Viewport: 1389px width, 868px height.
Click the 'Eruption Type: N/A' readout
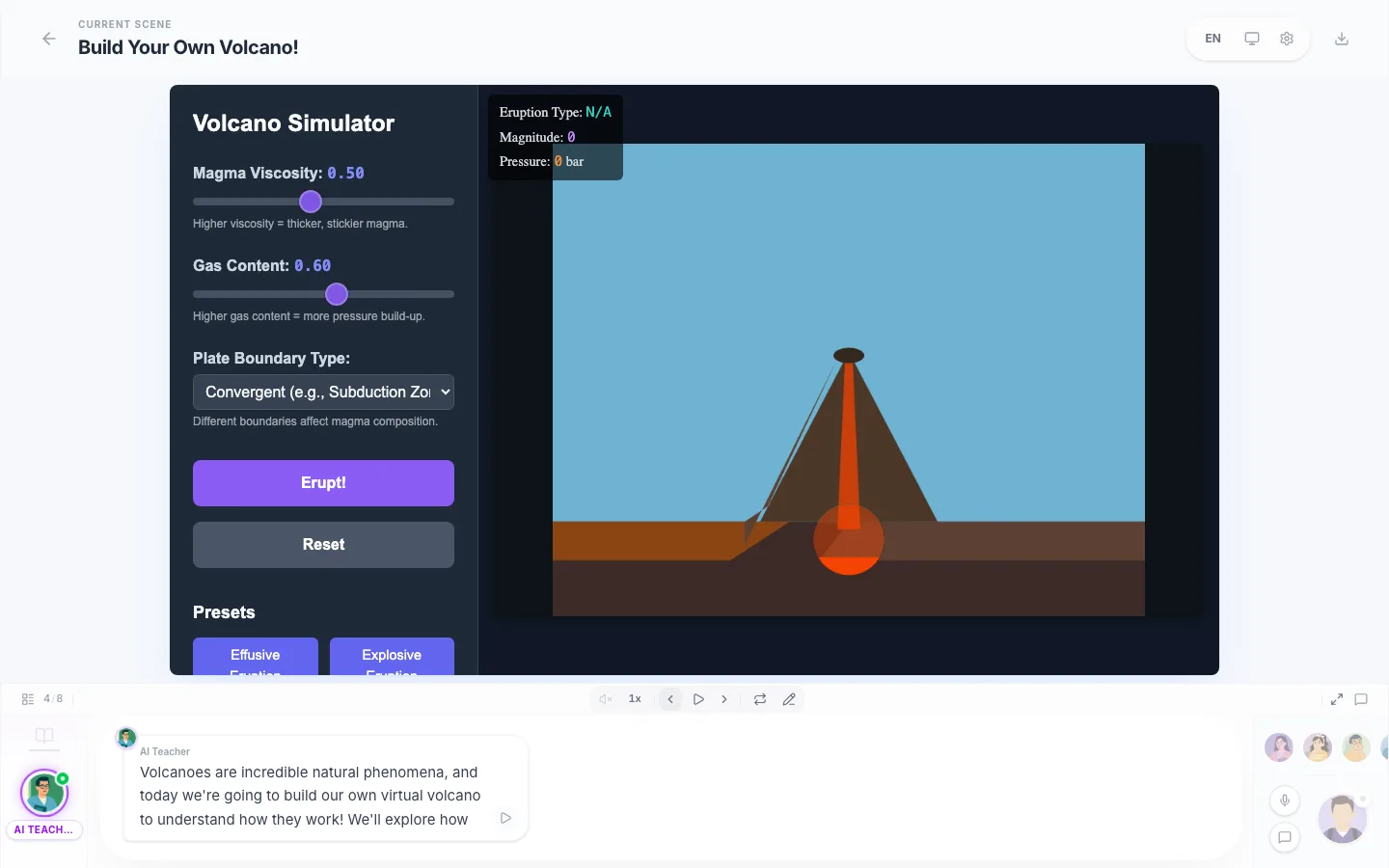(556, 112)
